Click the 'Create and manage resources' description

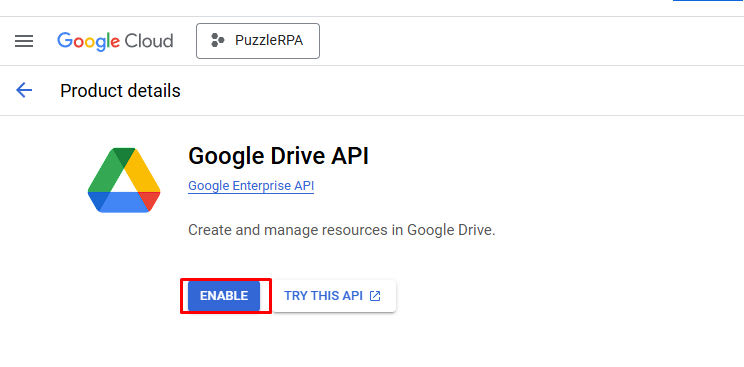(342, 230)
